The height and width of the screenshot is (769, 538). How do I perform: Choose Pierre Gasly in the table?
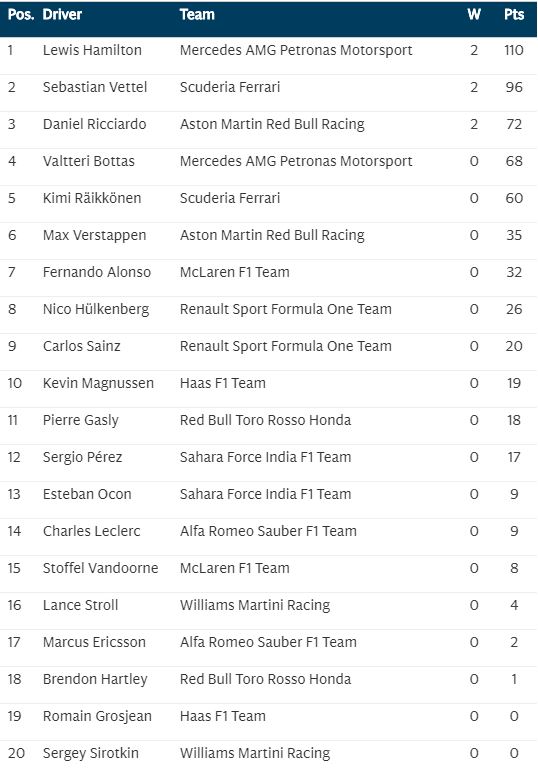point(80,420)
